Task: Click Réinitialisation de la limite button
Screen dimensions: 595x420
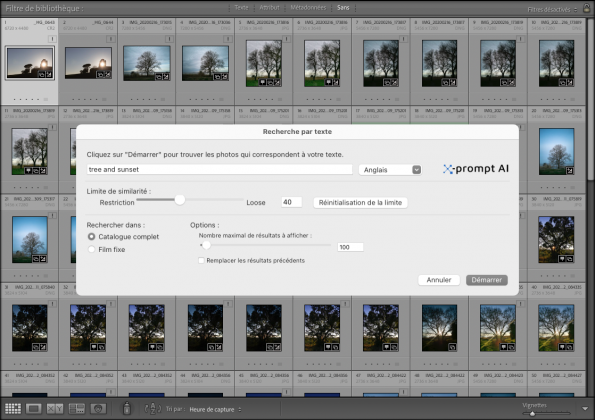Action: (360, 203)
